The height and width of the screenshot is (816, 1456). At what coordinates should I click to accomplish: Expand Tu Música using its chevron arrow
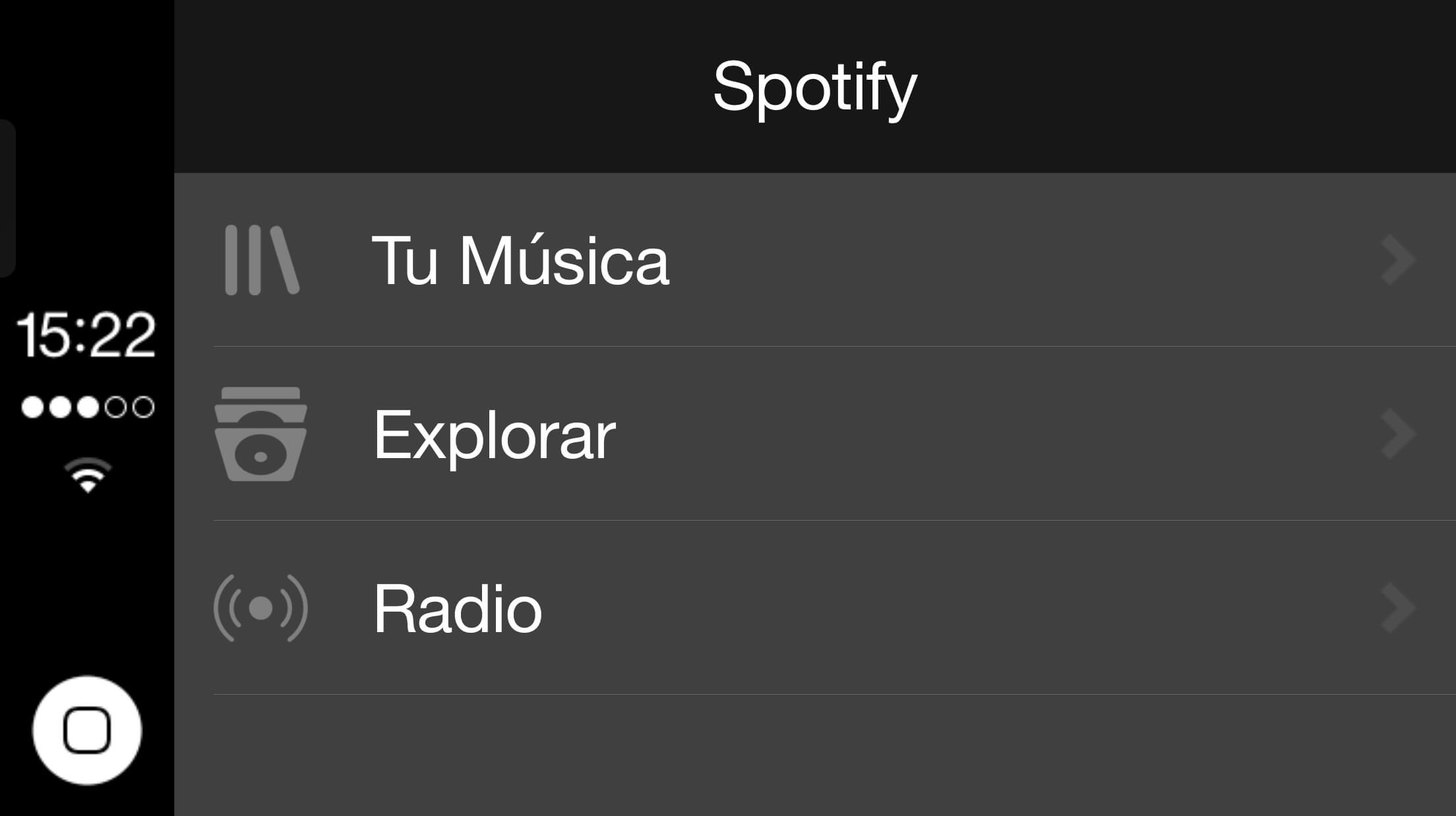[x=1397, y=260]
